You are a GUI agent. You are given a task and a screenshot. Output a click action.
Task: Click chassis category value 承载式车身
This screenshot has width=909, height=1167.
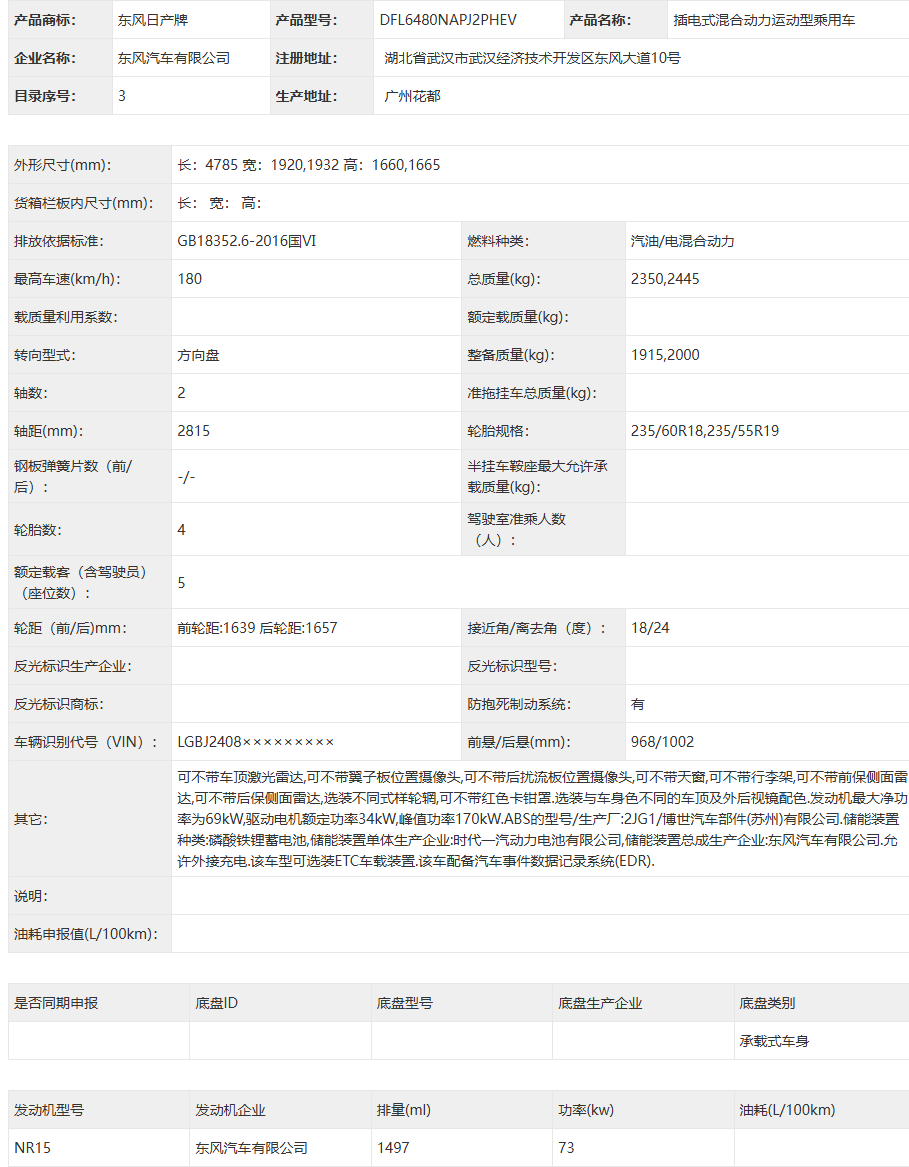774,1041
